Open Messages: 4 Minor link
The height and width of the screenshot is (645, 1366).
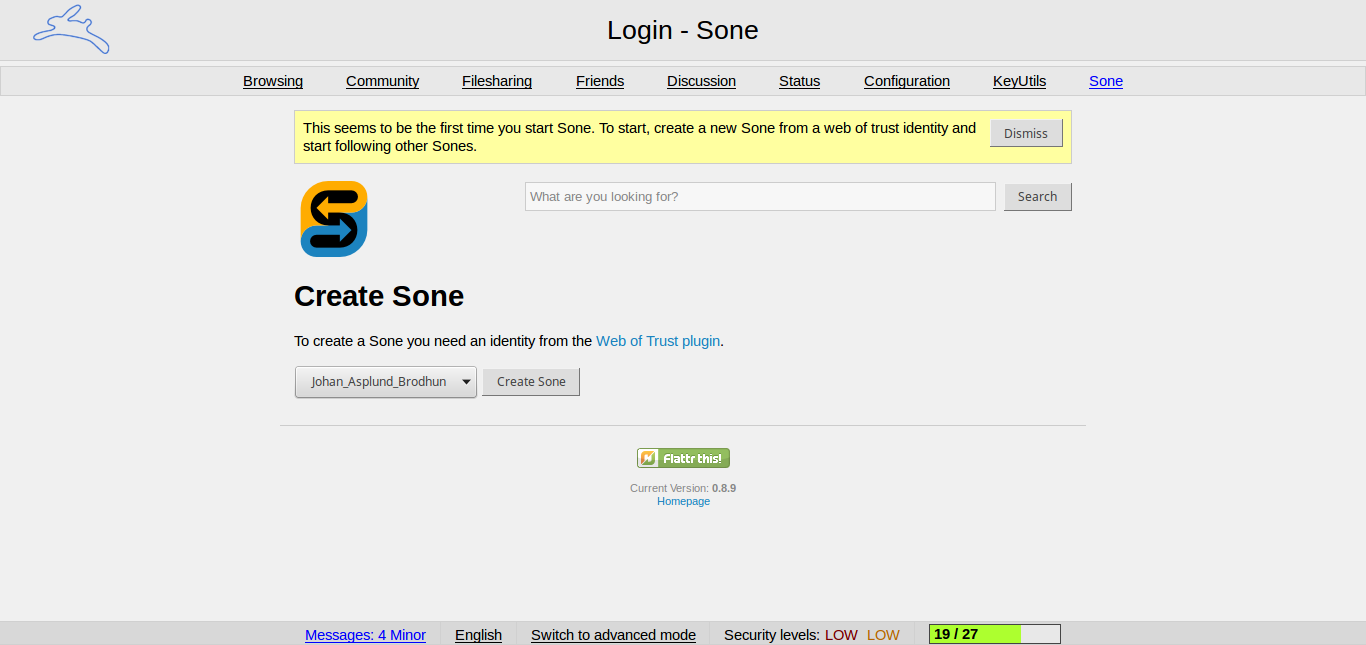(x=365, y=635)
